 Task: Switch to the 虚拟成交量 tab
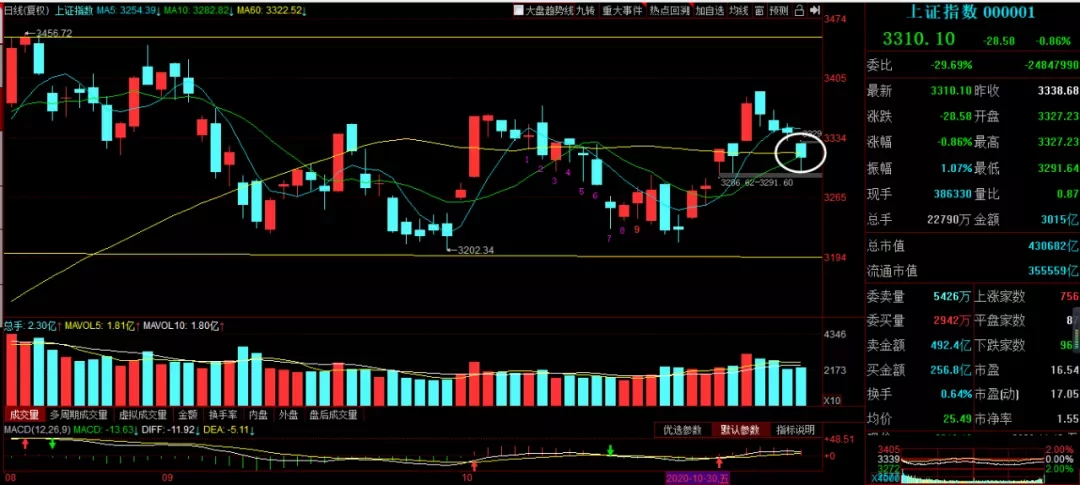pyautogui.click(x=143, y=415)
